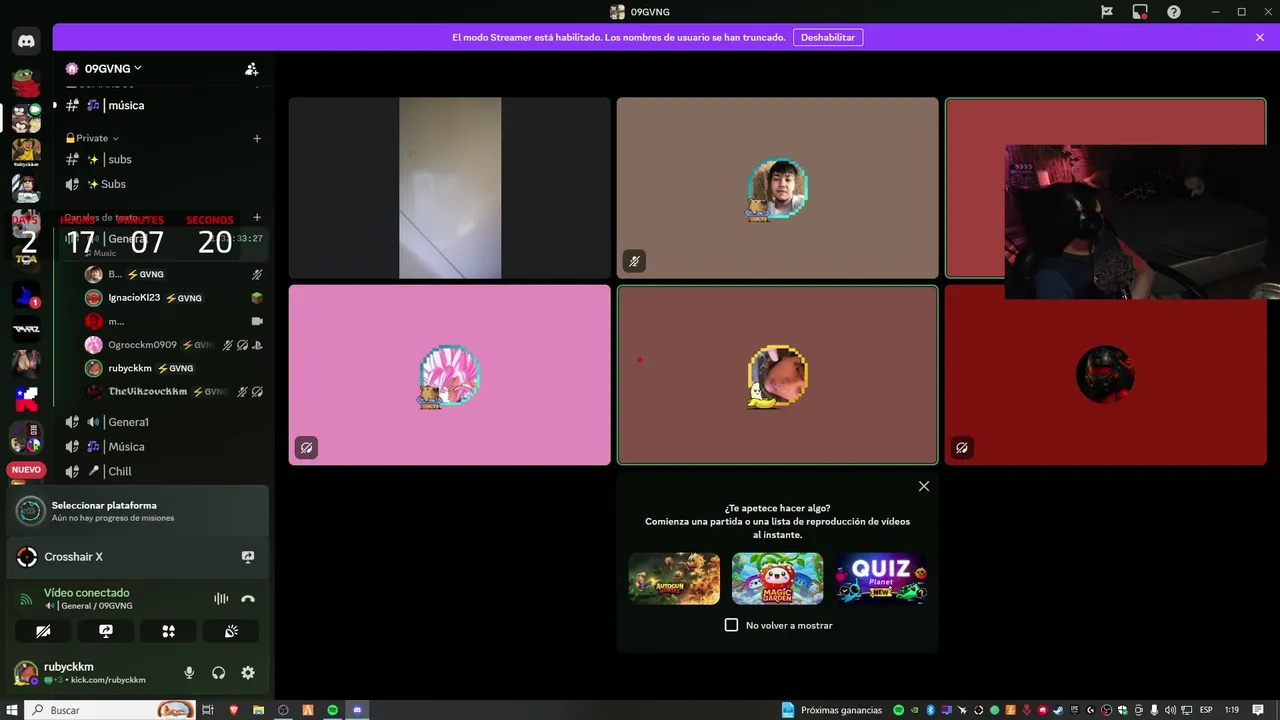Open Discord direct messages home icon
The height and width of the screenshot is (720, 1280).
click(x=26, y=41)
